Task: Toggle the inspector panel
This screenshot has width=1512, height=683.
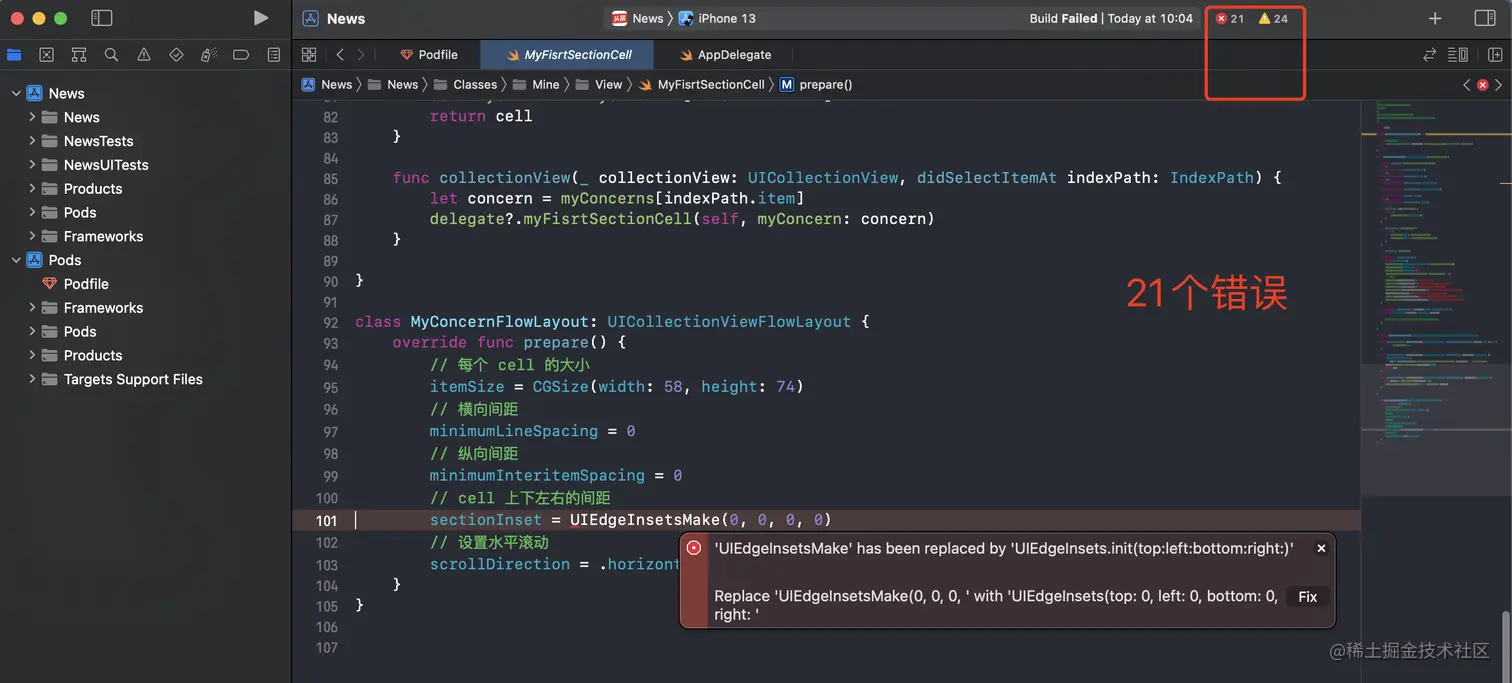Action: (x=1485, y=18)
